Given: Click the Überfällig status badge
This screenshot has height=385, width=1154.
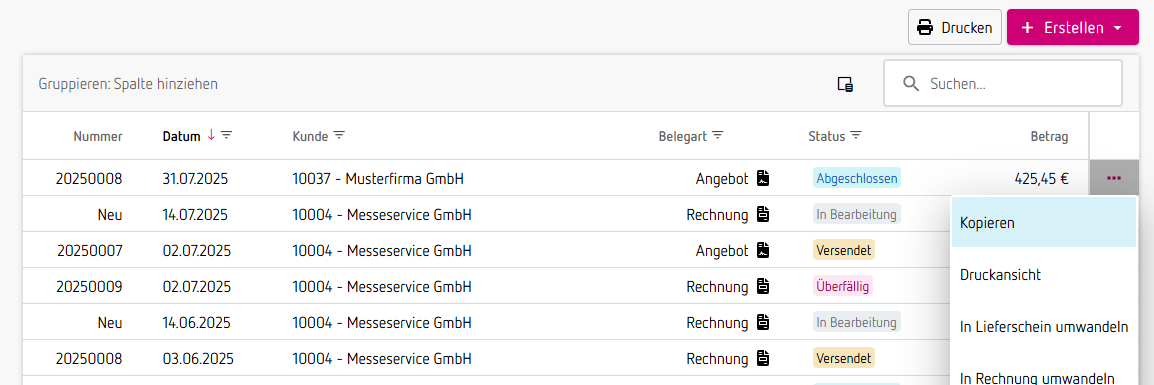Looking at the screenshot, I should tap(843, 286).
